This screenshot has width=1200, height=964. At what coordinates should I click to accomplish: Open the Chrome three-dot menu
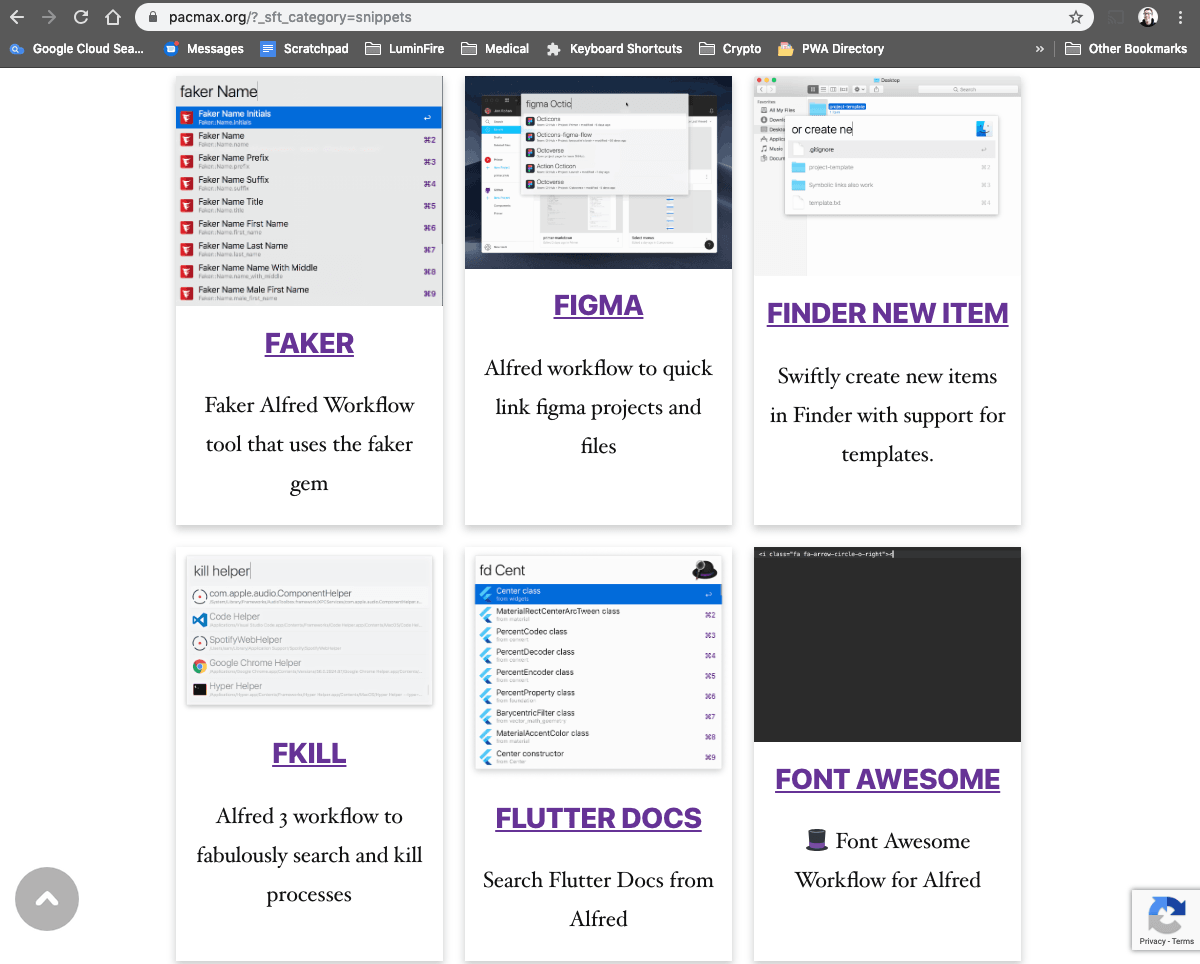pyautogui.click(x=1181, y=17)
